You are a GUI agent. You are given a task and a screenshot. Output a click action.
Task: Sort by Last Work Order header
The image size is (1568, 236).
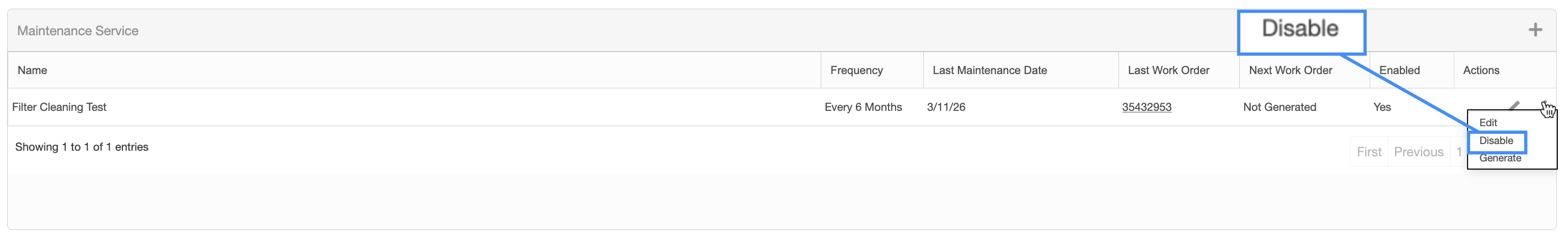(x=1168, y=70)
